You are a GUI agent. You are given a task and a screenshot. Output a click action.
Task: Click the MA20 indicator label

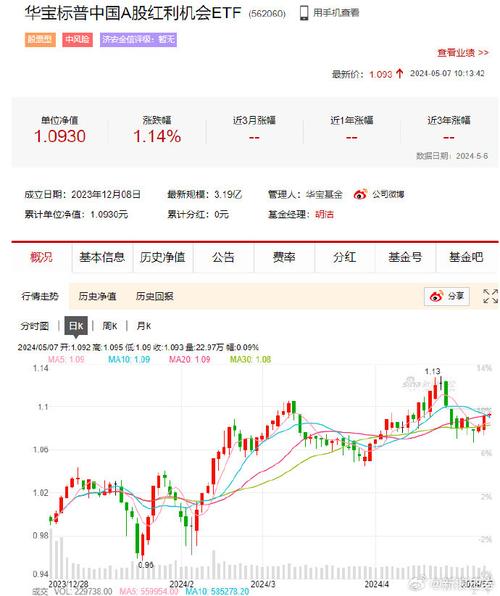190,359
